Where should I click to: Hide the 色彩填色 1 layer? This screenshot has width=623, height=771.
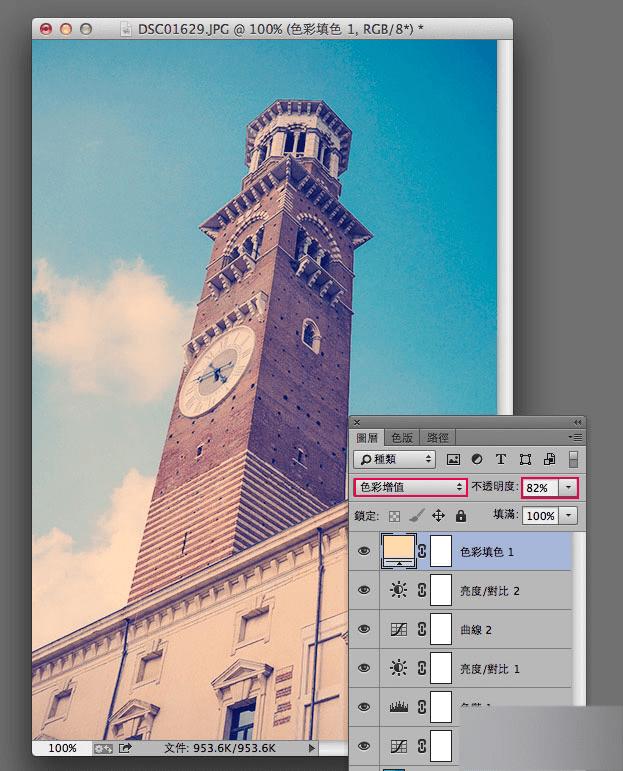pyautogui.click(x=364, y=551)
